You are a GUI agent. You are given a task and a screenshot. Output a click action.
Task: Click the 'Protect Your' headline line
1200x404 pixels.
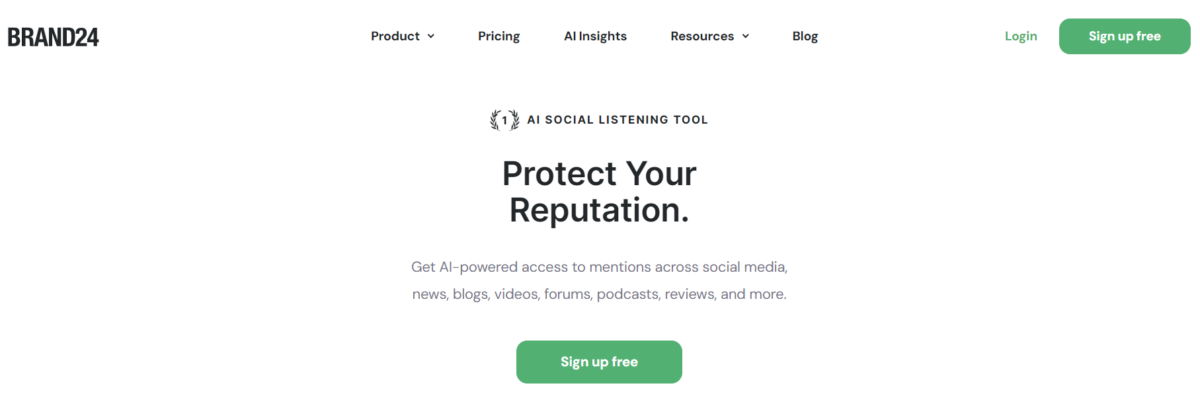coord(599,174)
